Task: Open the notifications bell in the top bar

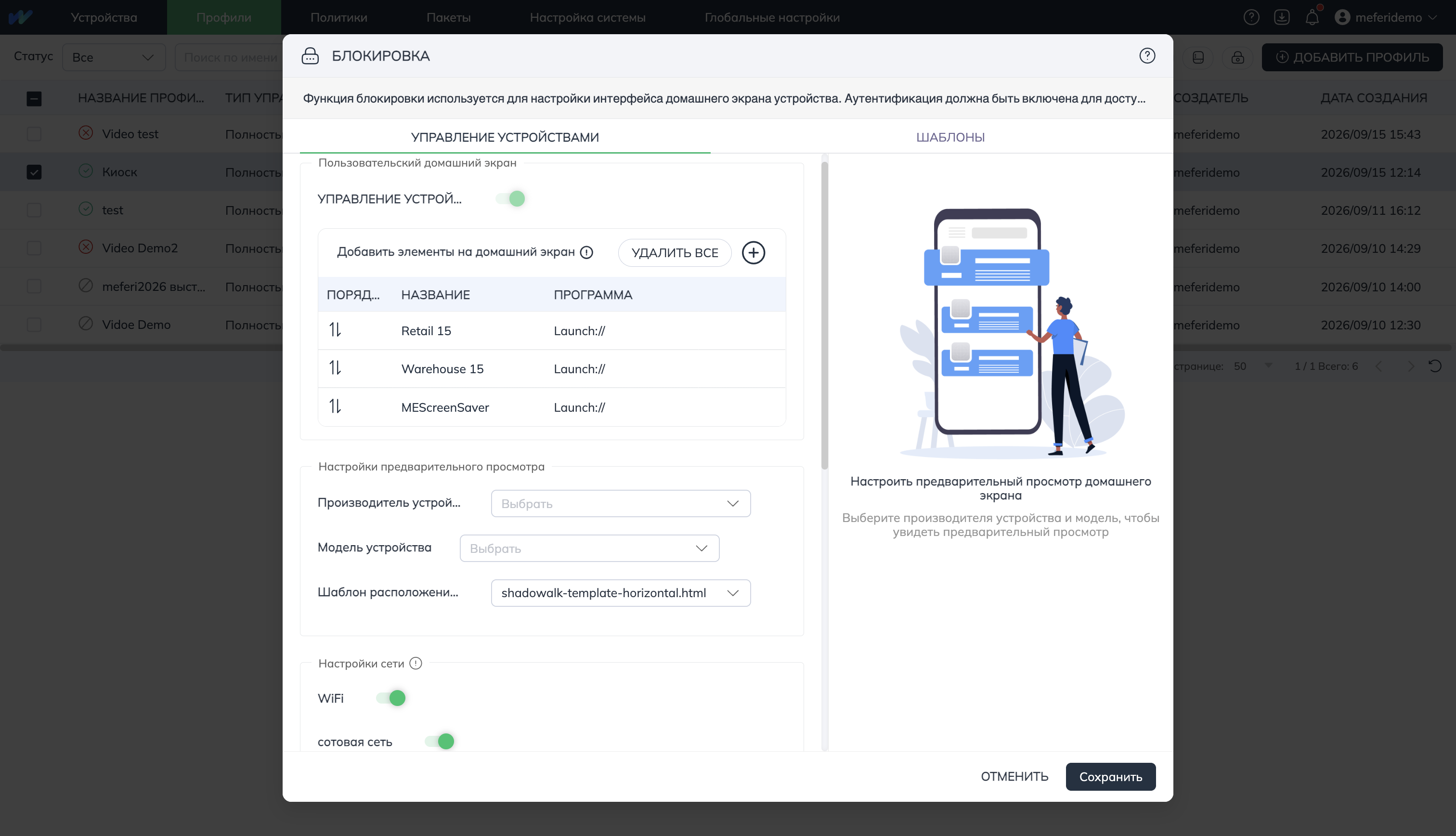Action: pos(1312,17)
